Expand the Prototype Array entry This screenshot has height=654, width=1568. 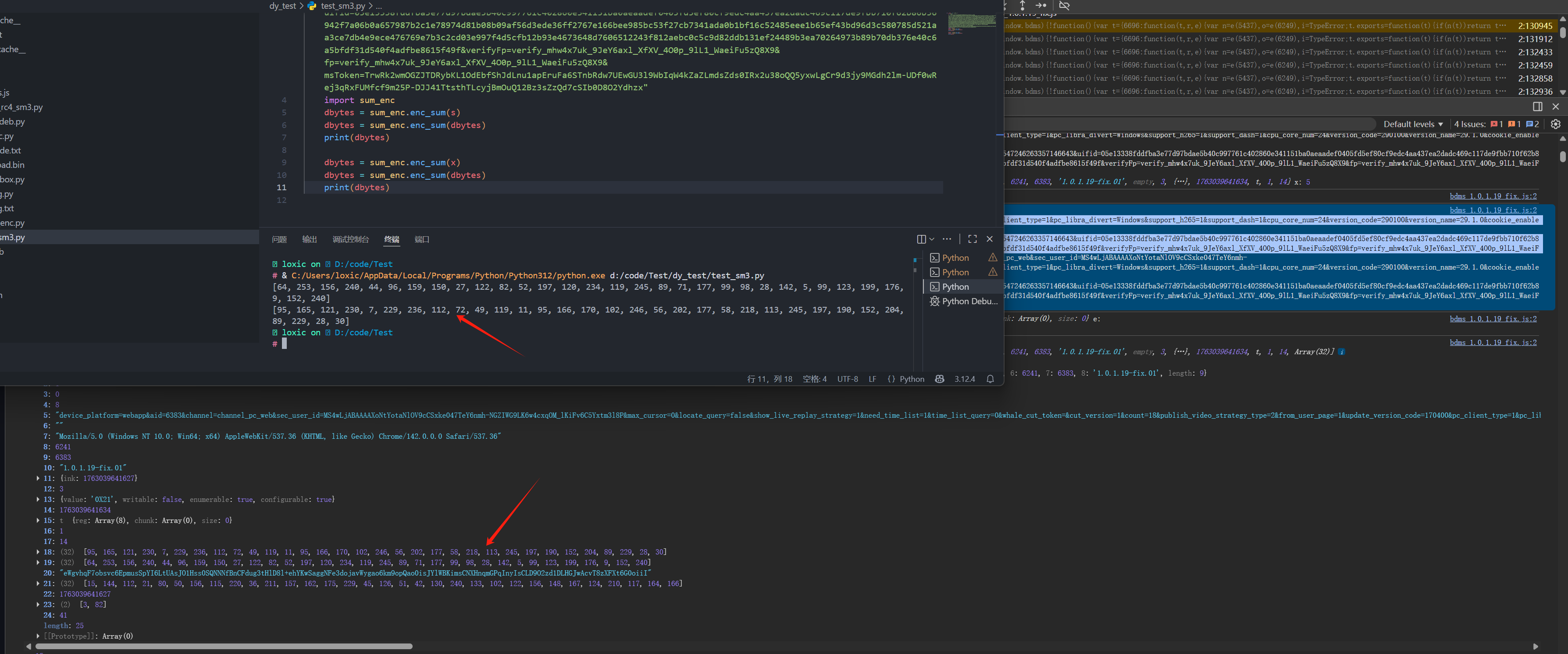[38, 636]
